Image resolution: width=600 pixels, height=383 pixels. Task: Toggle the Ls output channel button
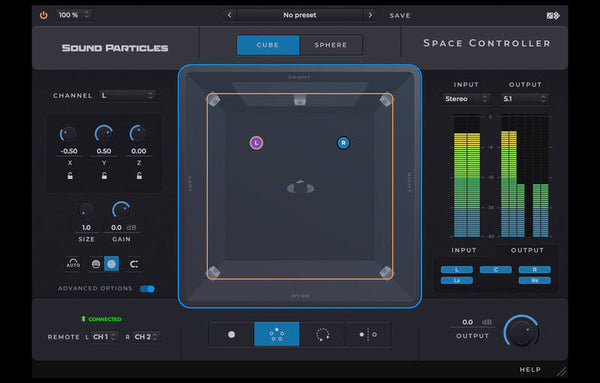(457, 280)
